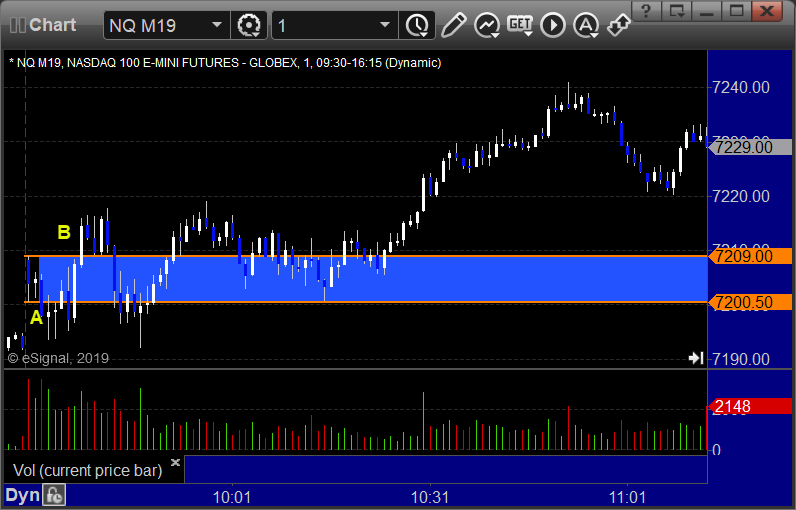Click the link/share arrows toolbar icon
796x510 pixels.
pyautogui.click(x=619, y=25)
